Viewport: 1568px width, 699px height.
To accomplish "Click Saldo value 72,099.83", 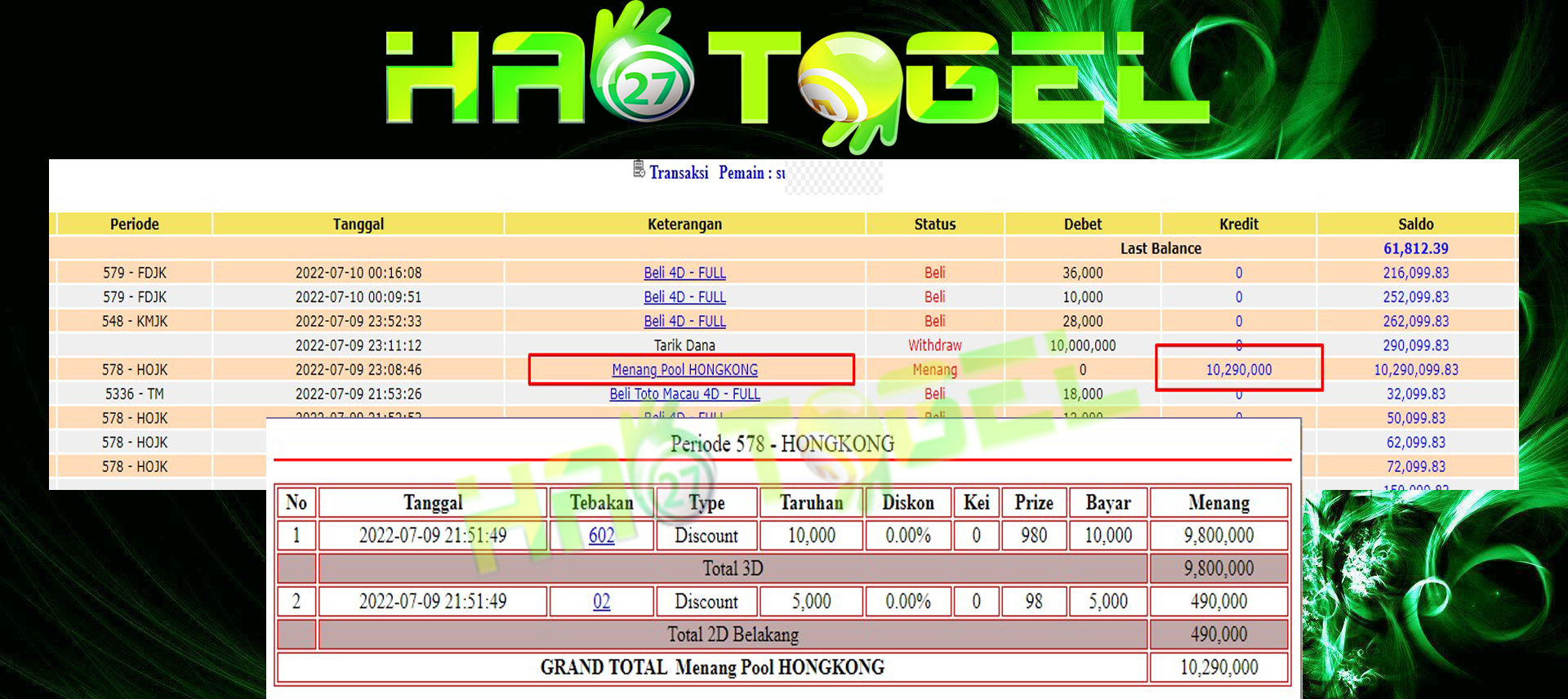I will [1415, 466].
